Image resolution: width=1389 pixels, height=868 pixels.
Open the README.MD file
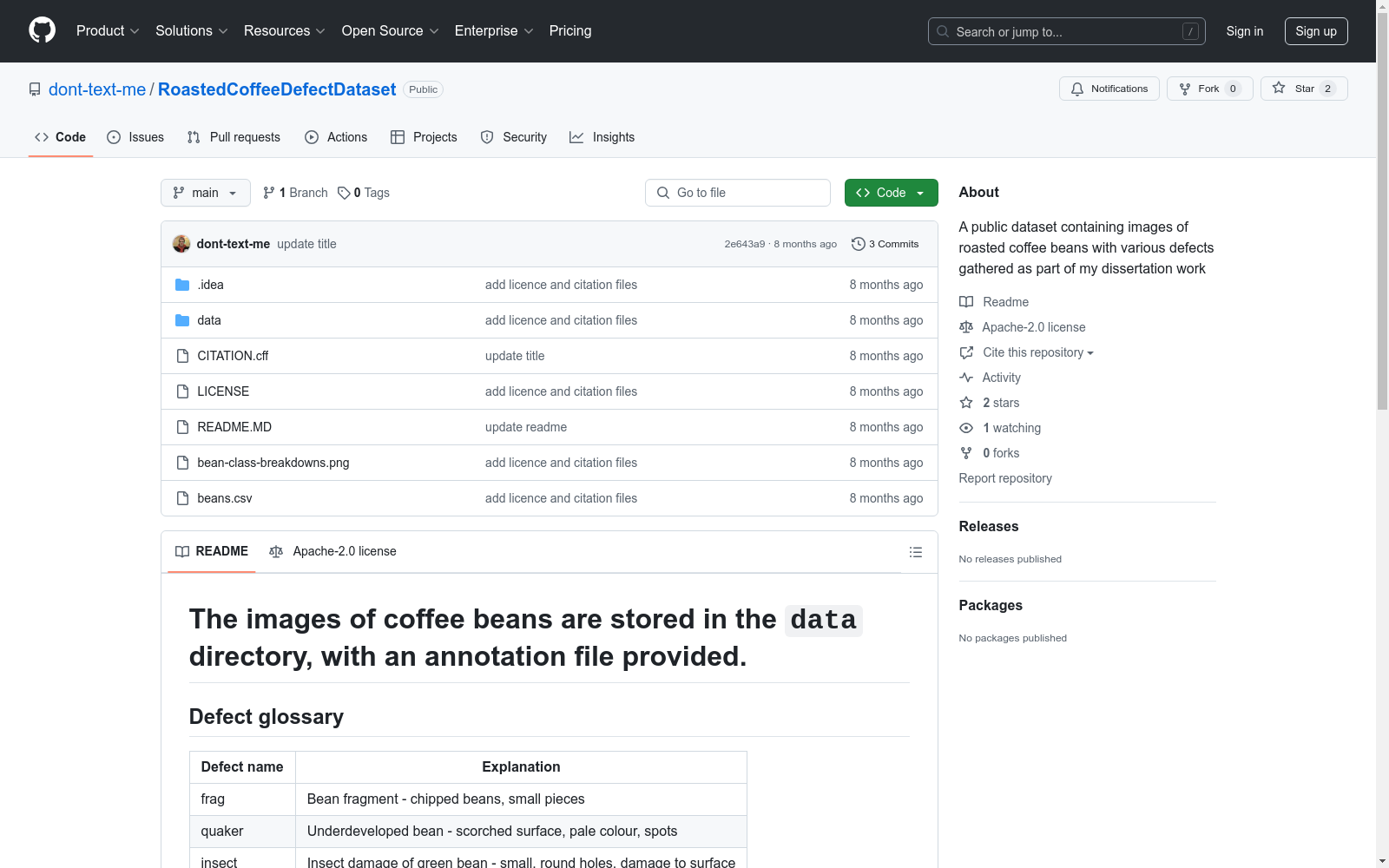[x=234, y=427]
